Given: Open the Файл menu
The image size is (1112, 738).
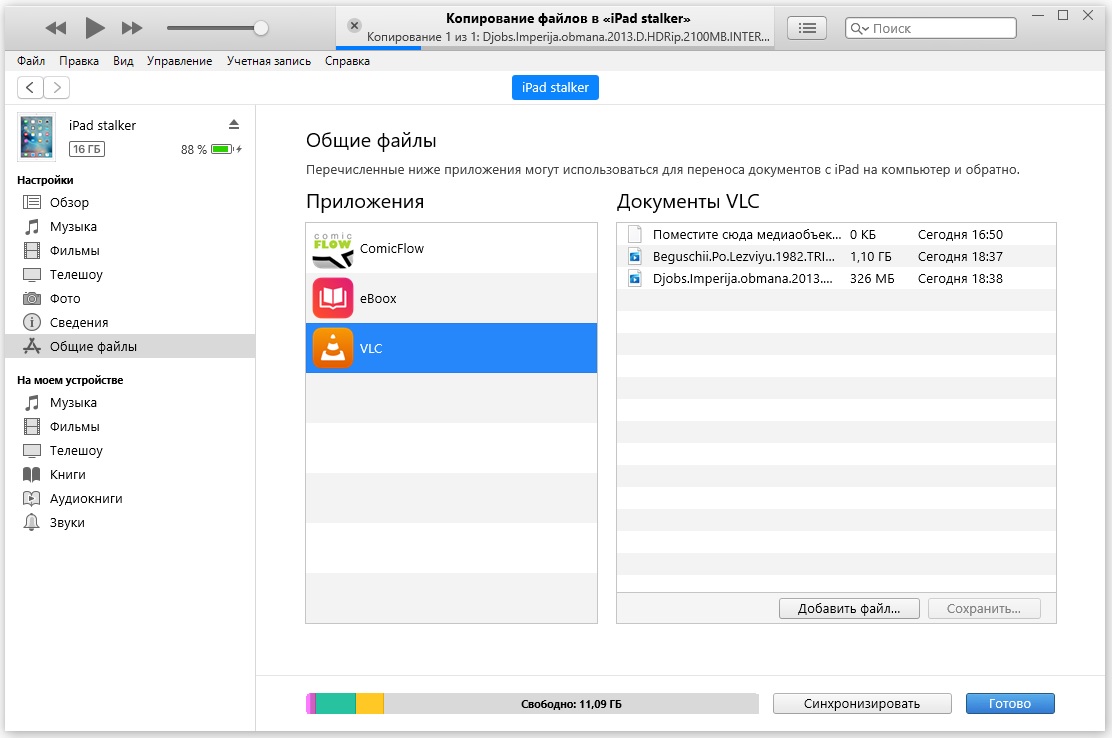Looking at the screenshot, I should click(x=31, y=61).
